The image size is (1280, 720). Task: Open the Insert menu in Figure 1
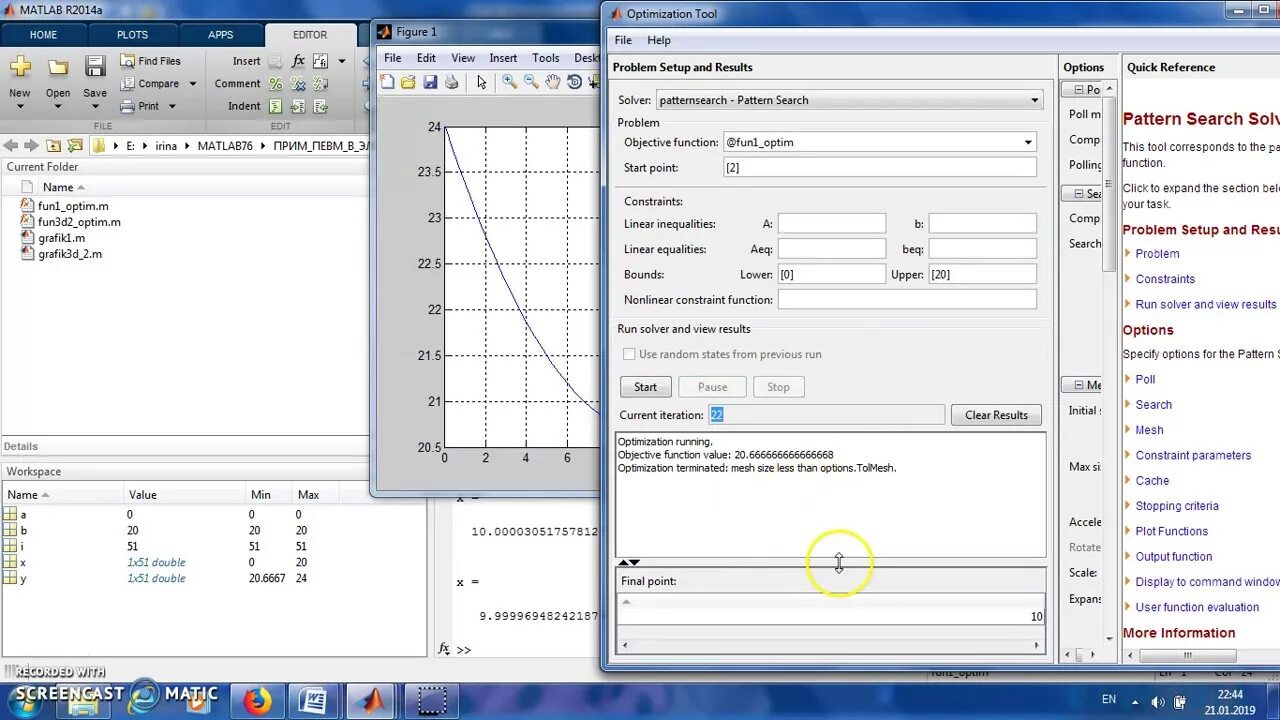click(x=503, y=58)
